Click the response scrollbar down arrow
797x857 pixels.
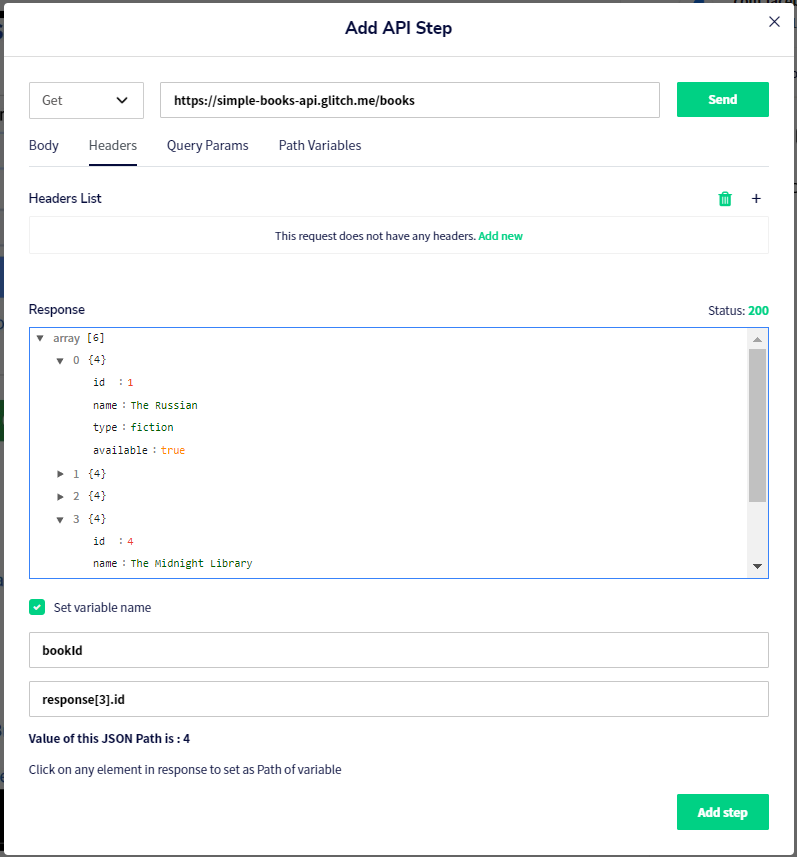(757, 566)
